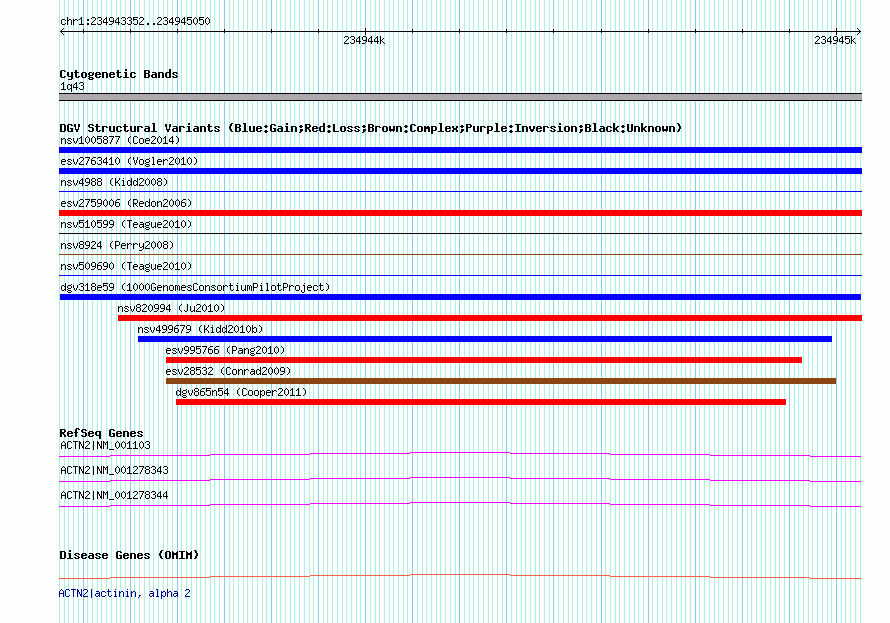The height and width of the screenshot is (623, 890).
Task: Click the ACTN2|NM_001278343 transcript label
Action: (114, 470)
